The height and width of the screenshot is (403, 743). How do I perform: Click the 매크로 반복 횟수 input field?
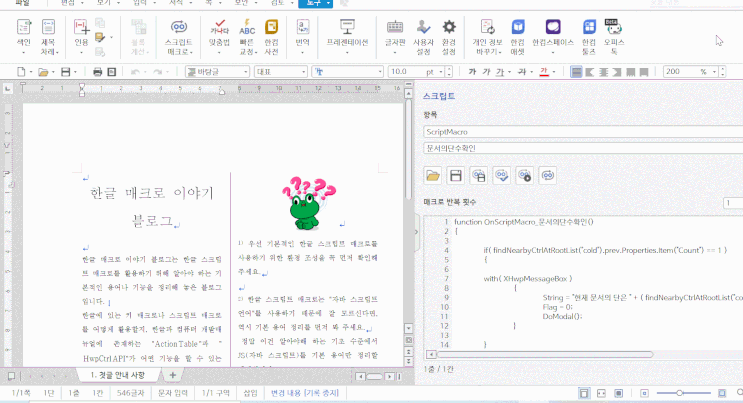pos(733,202)
